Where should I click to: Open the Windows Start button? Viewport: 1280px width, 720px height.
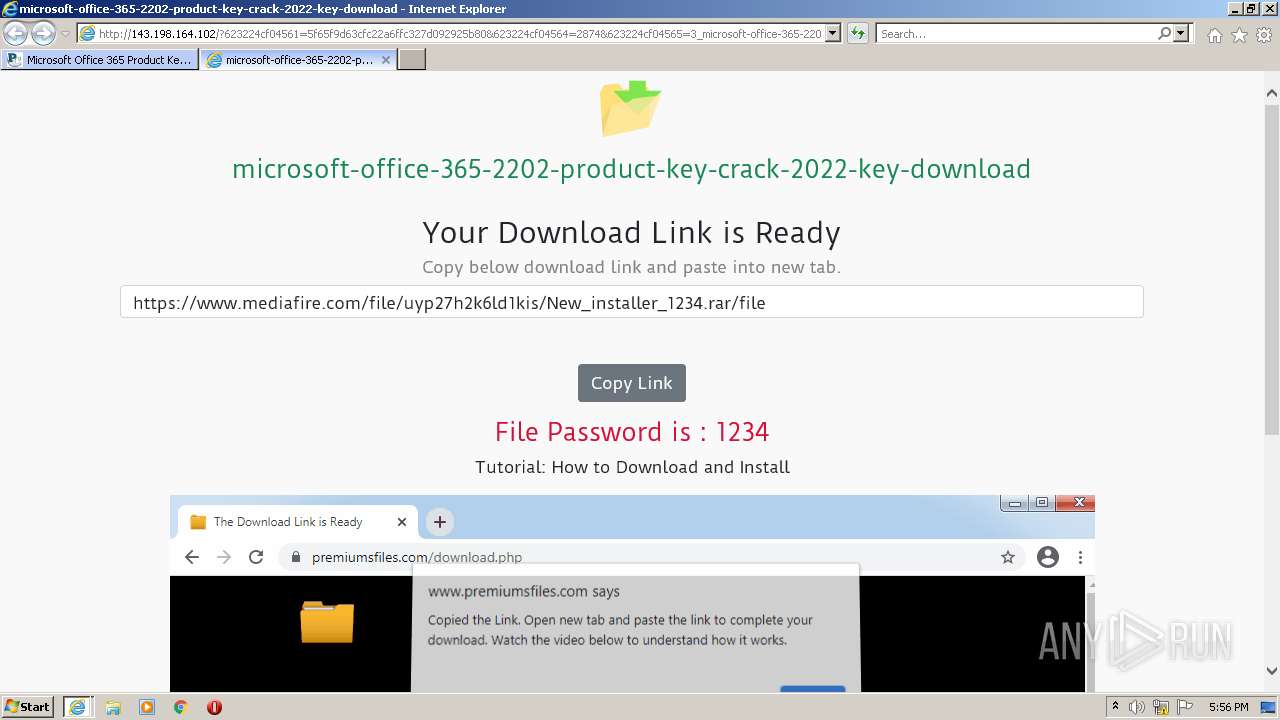tap(28, 707)
